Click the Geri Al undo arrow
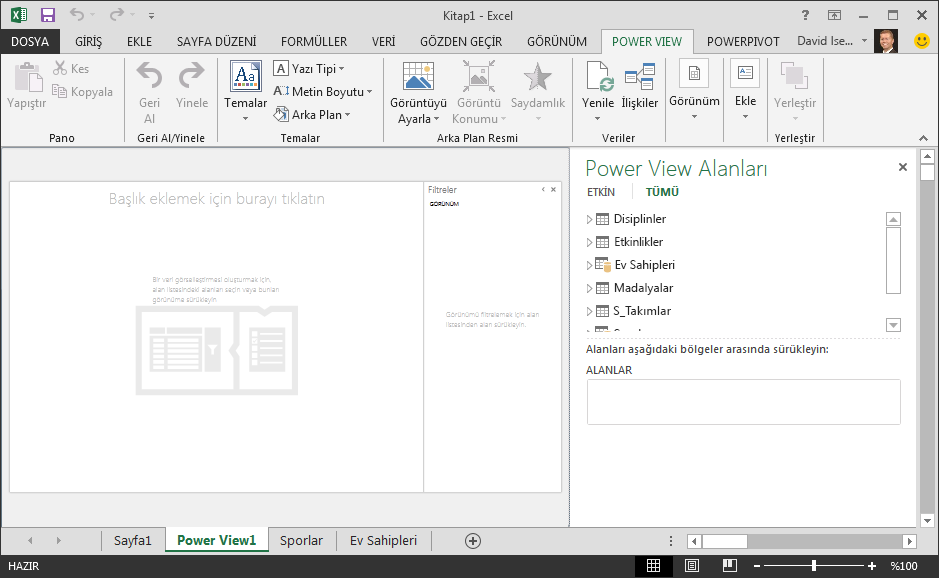Viewport: 939px width, 578px height. (x=149, y=75)
